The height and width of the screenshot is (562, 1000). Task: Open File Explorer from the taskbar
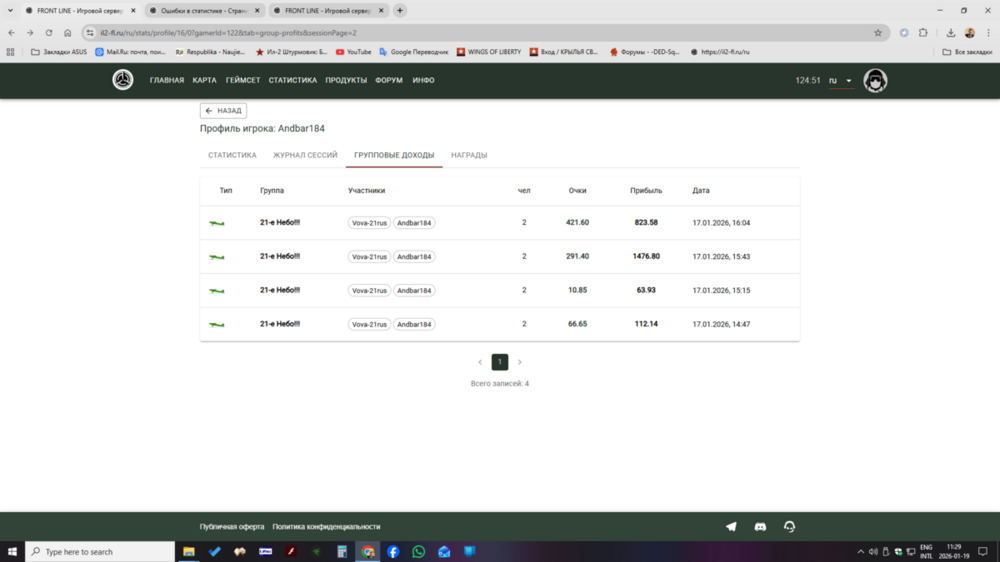click(189, 551)
